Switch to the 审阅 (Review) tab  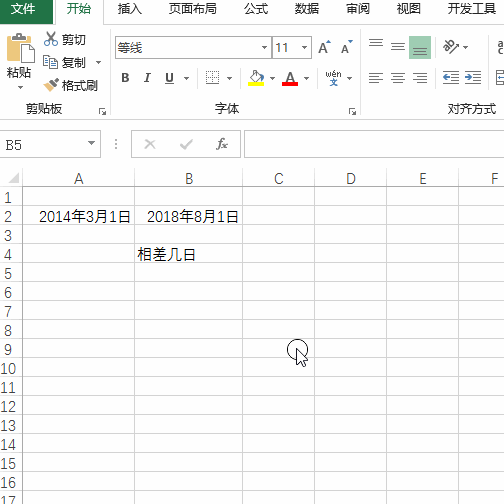(x=358, y=9)
